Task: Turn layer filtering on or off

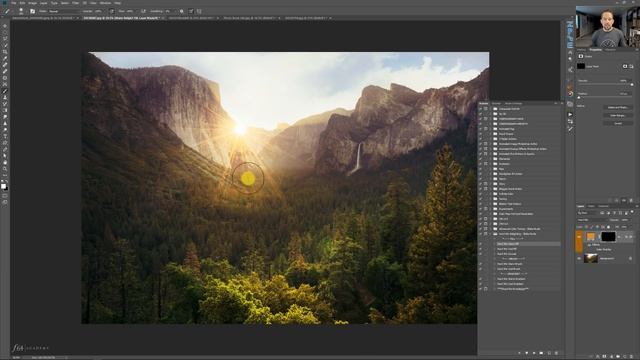Action: pos(632,212)
